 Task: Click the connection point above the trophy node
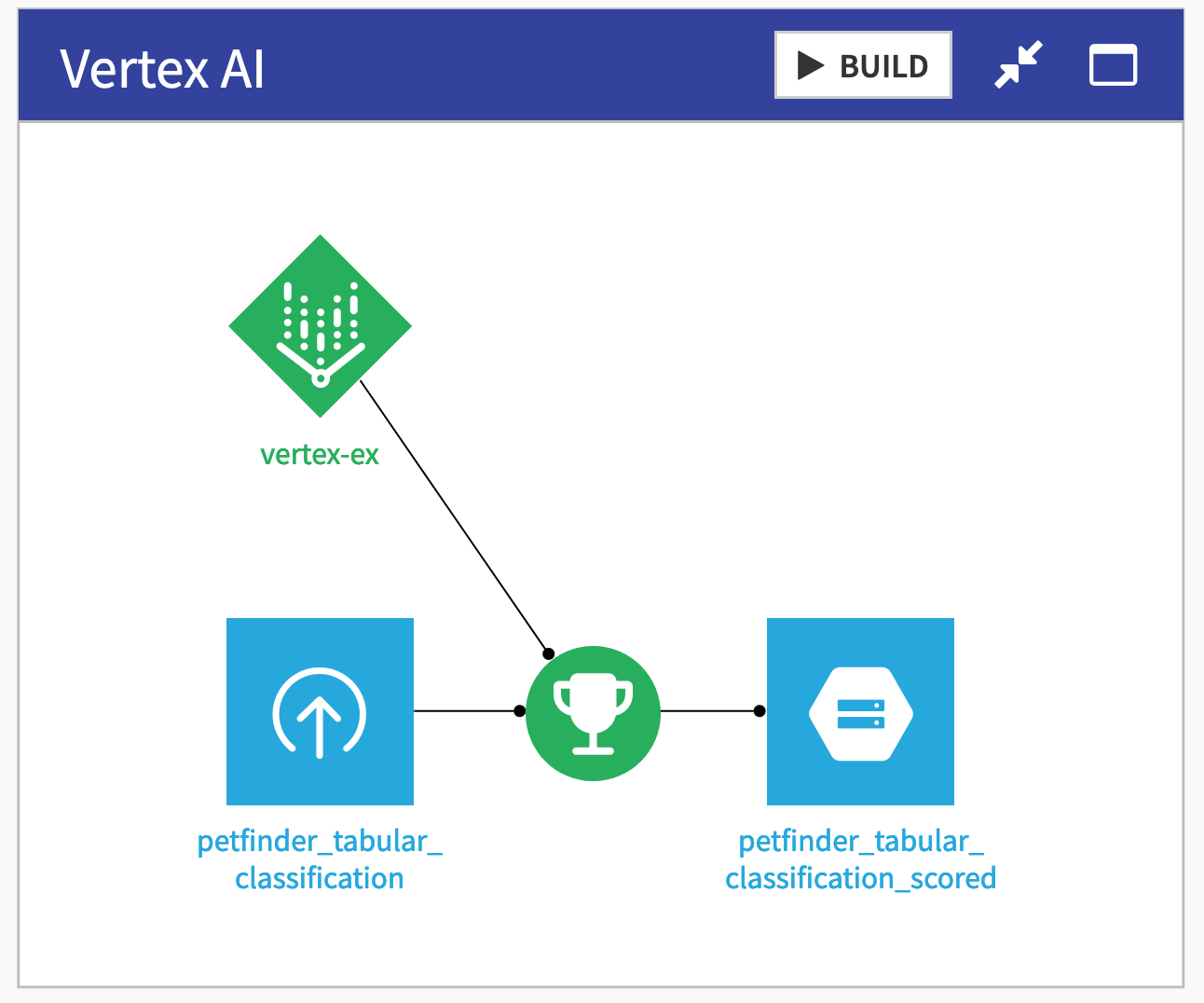[x=550, y=653]
